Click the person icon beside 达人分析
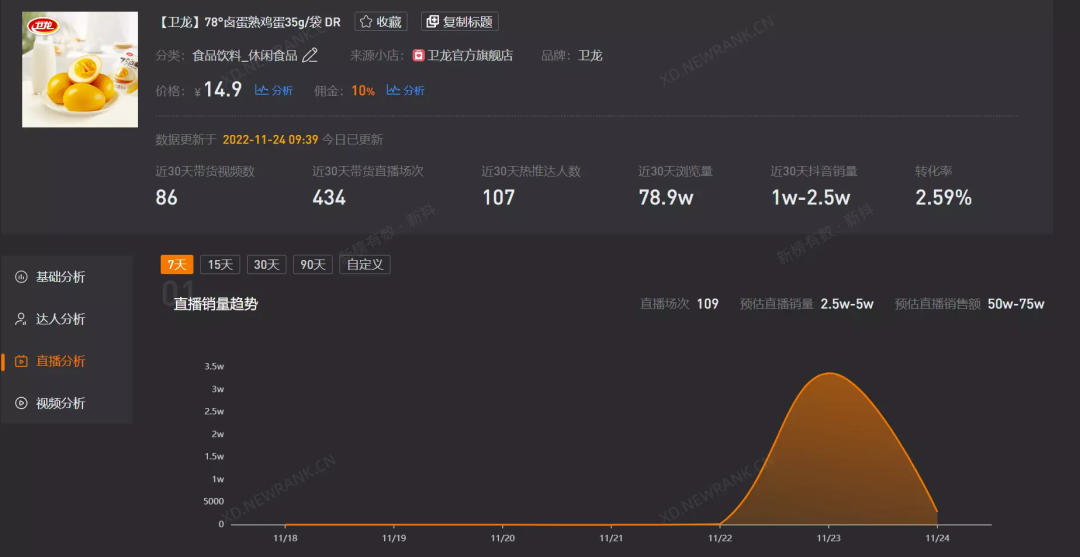This screenshot has height=557, width=1080. pos(21,319)
